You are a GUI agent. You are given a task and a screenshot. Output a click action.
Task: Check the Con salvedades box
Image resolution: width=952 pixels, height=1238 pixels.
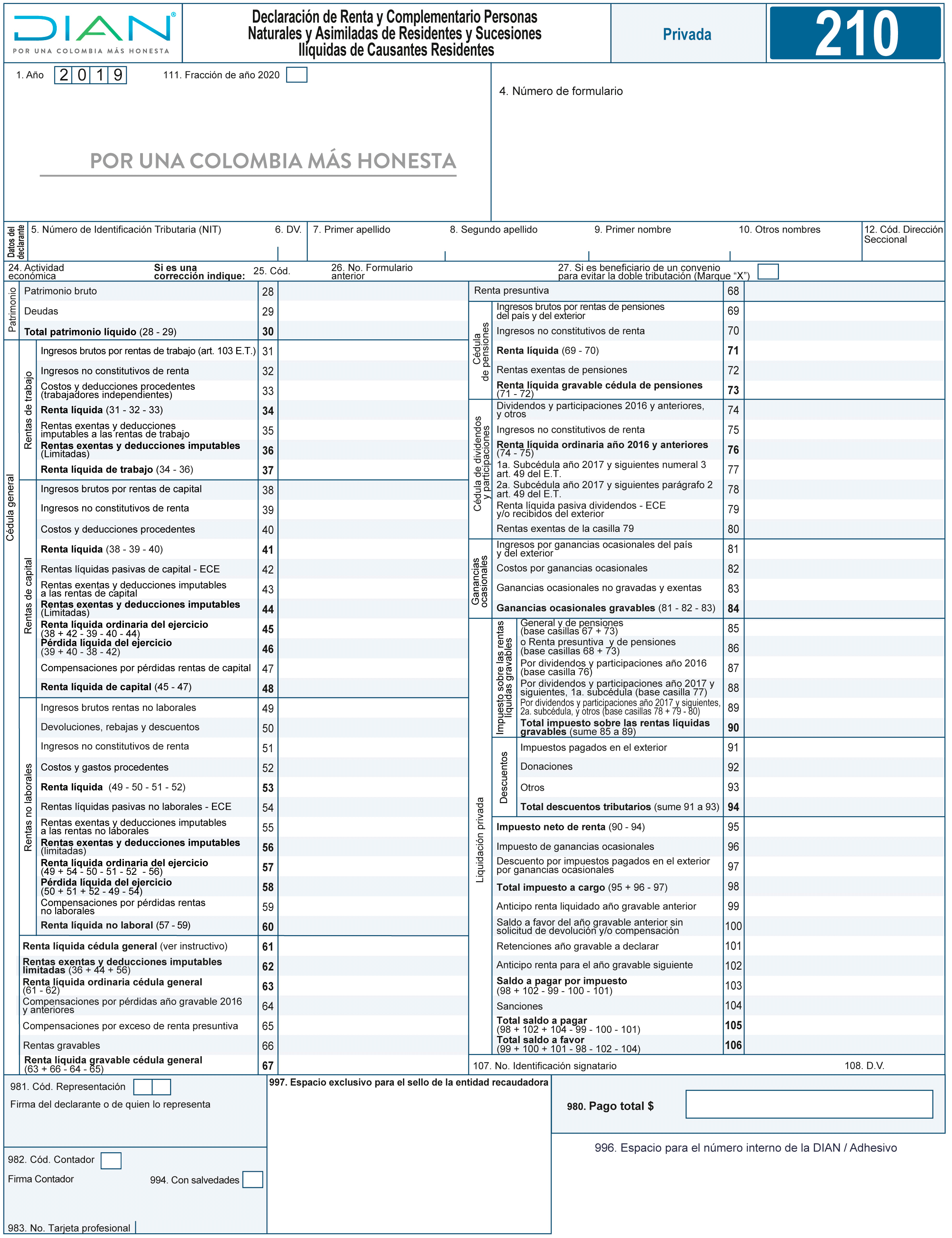coord(252,1179)
